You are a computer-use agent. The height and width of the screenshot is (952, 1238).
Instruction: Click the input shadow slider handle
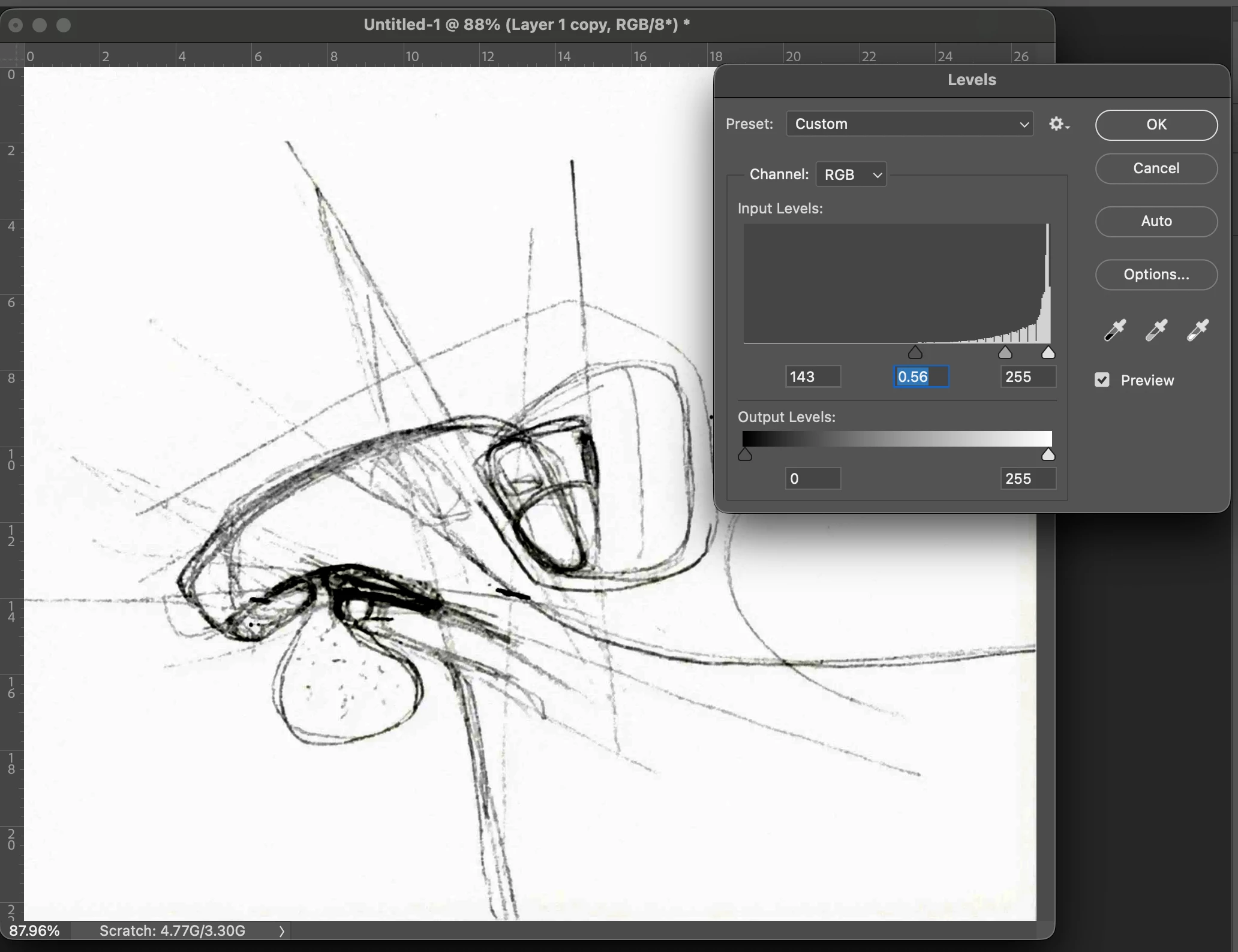coord(915,353)
